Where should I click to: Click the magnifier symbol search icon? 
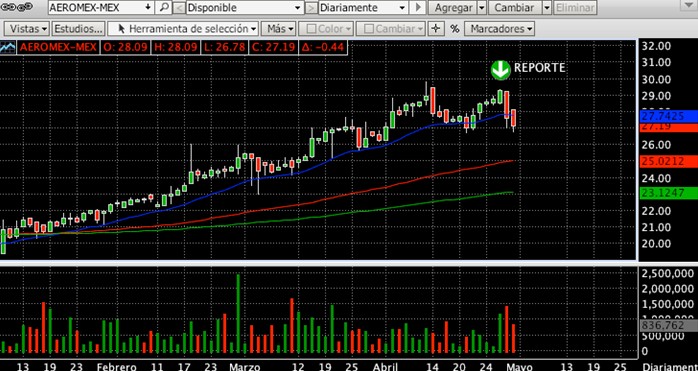click(x=165, y=8)
